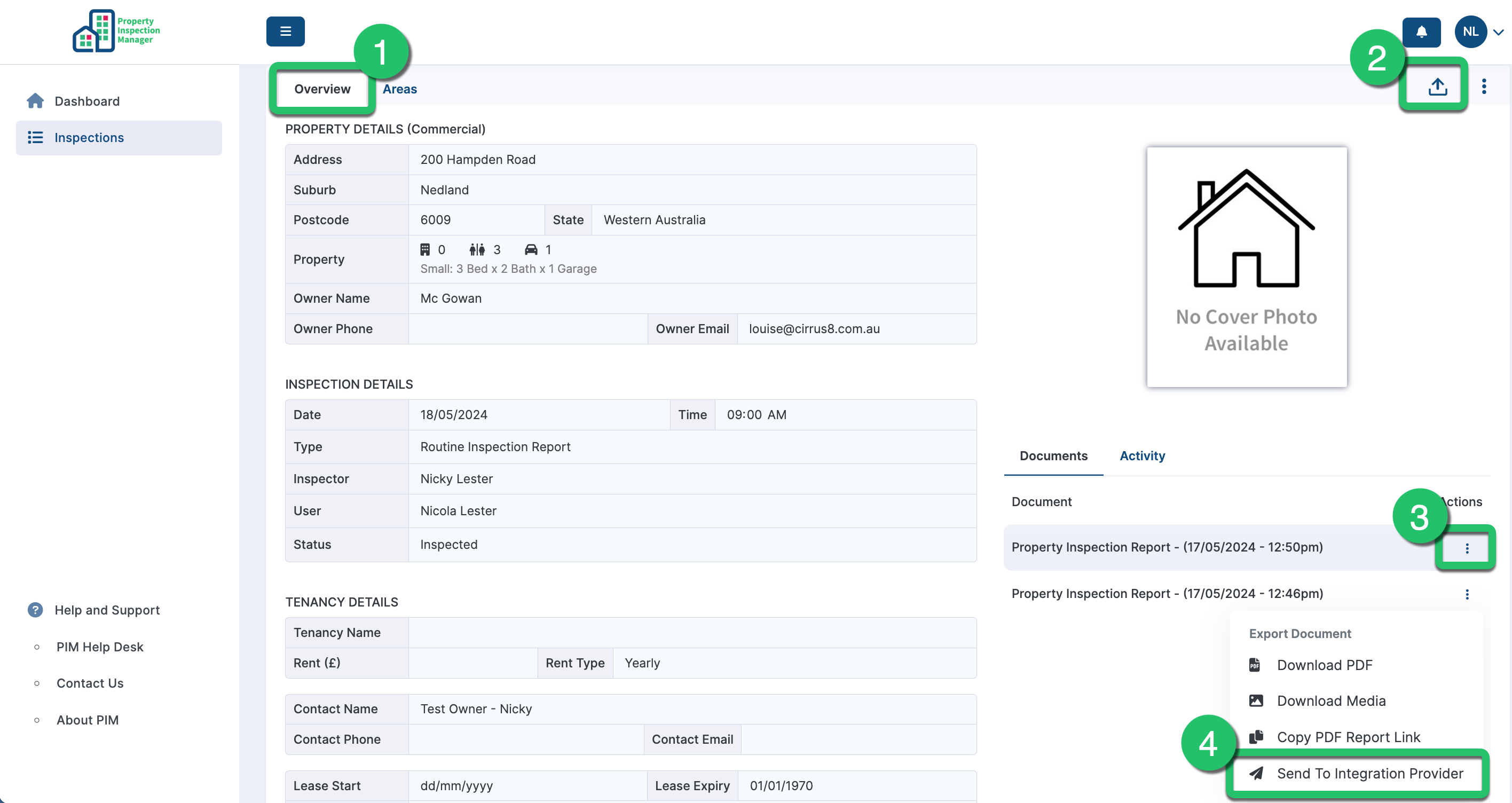
Task: Open the page-level three-dot options menu
Action: 1484,87
